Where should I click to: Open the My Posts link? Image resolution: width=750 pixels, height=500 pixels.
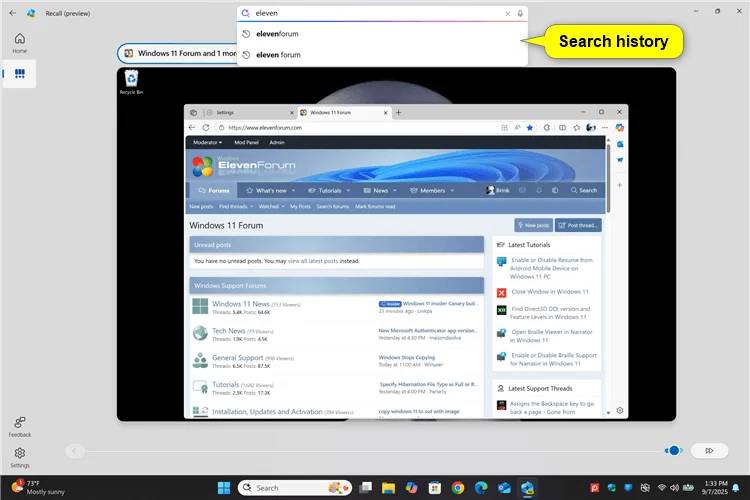300,207
